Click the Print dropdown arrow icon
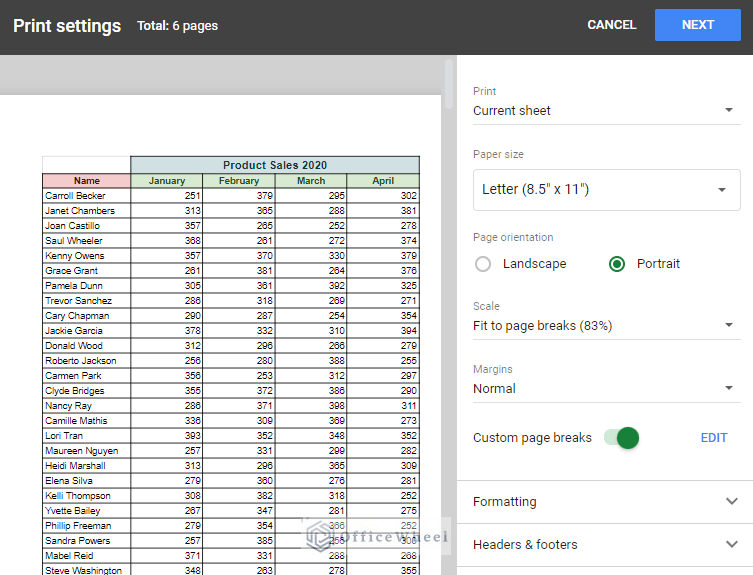 (729, 111)
